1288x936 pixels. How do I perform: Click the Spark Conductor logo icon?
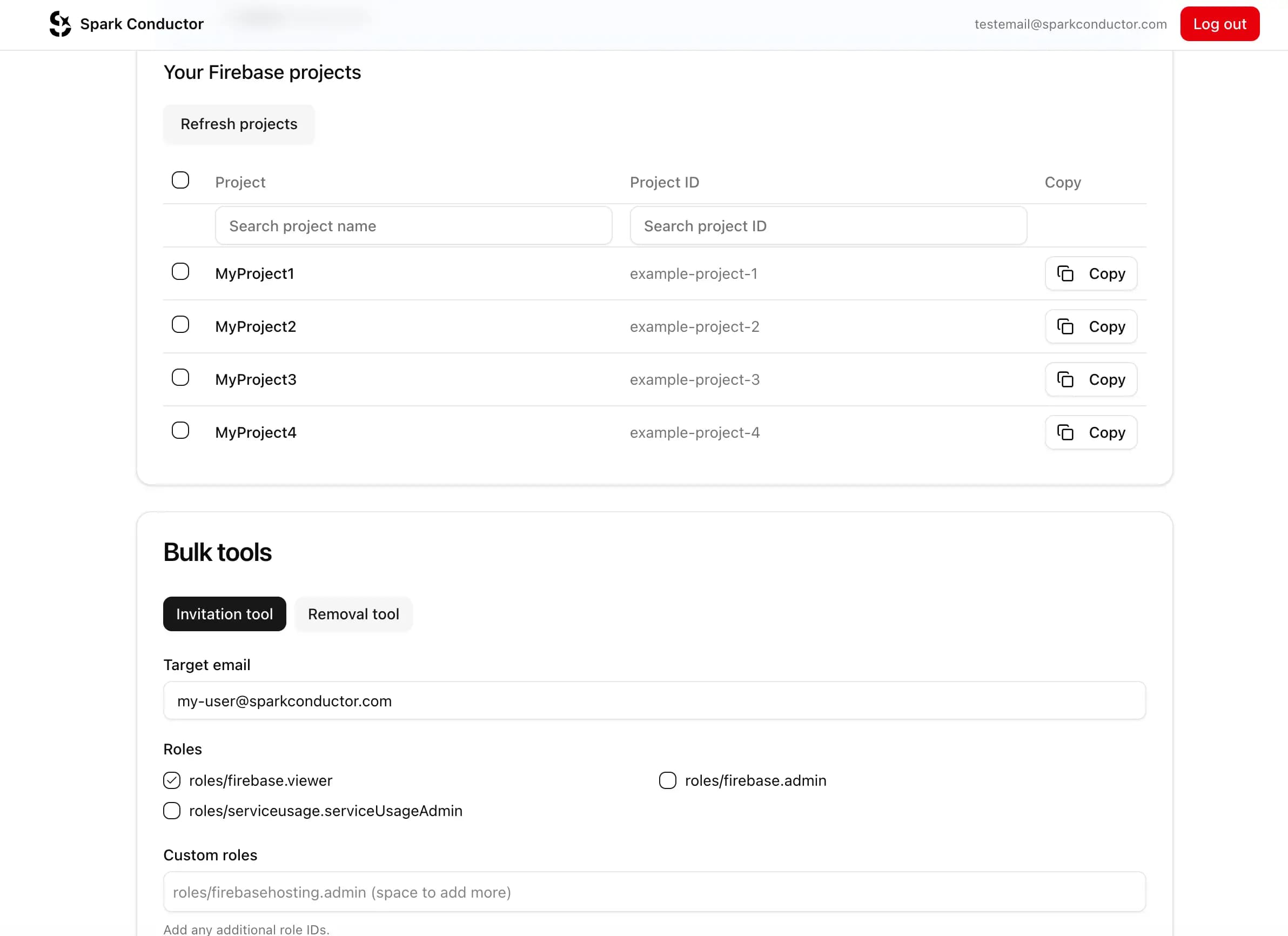[61, 23]
